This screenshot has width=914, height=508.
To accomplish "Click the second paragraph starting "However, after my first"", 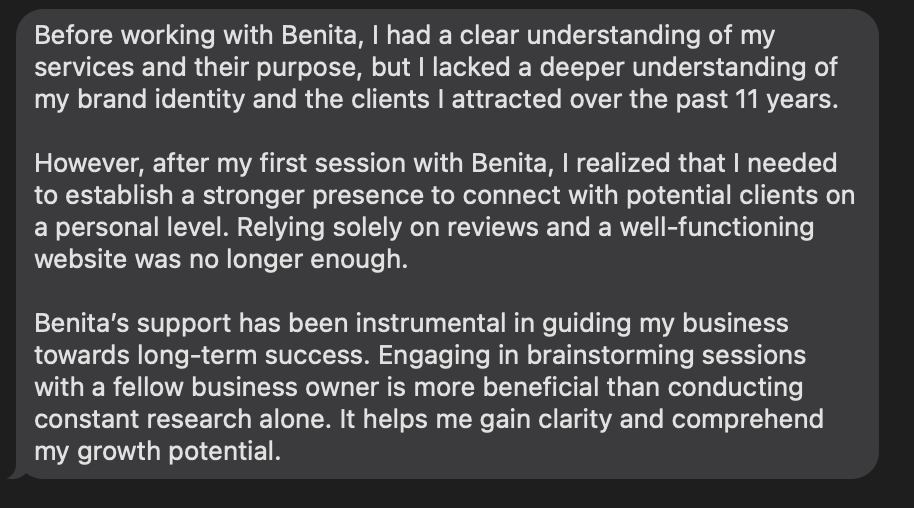I will (x=445, y=211).
